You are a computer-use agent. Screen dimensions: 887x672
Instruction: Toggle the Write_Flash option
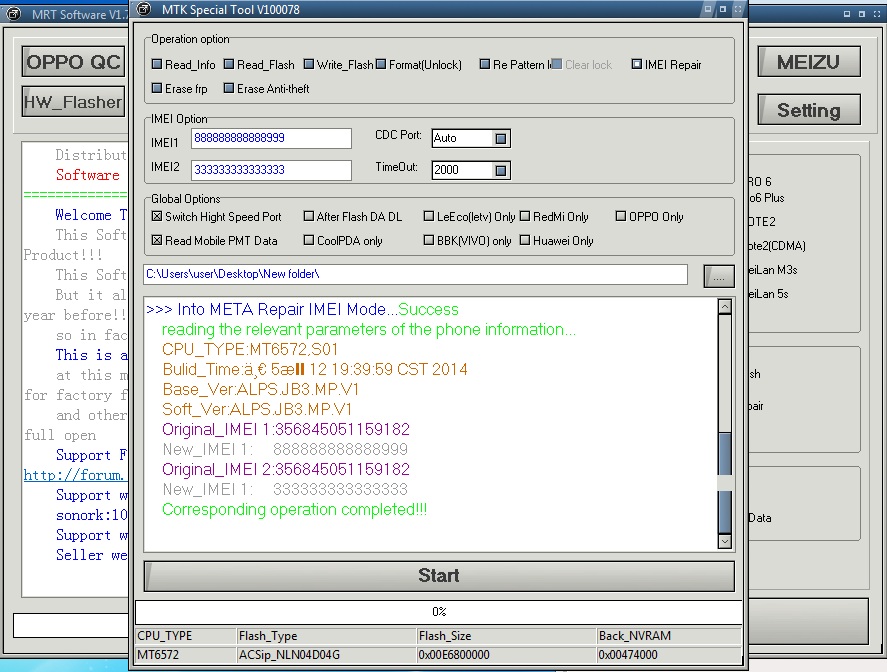point(309,65)
